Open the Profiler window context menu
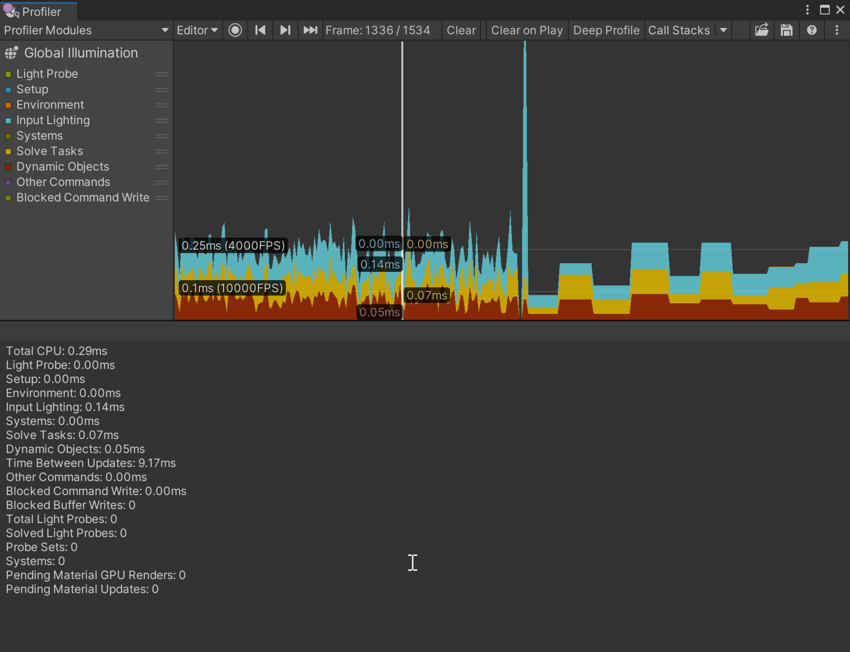850x652 pixels. [x=837, y=30]
